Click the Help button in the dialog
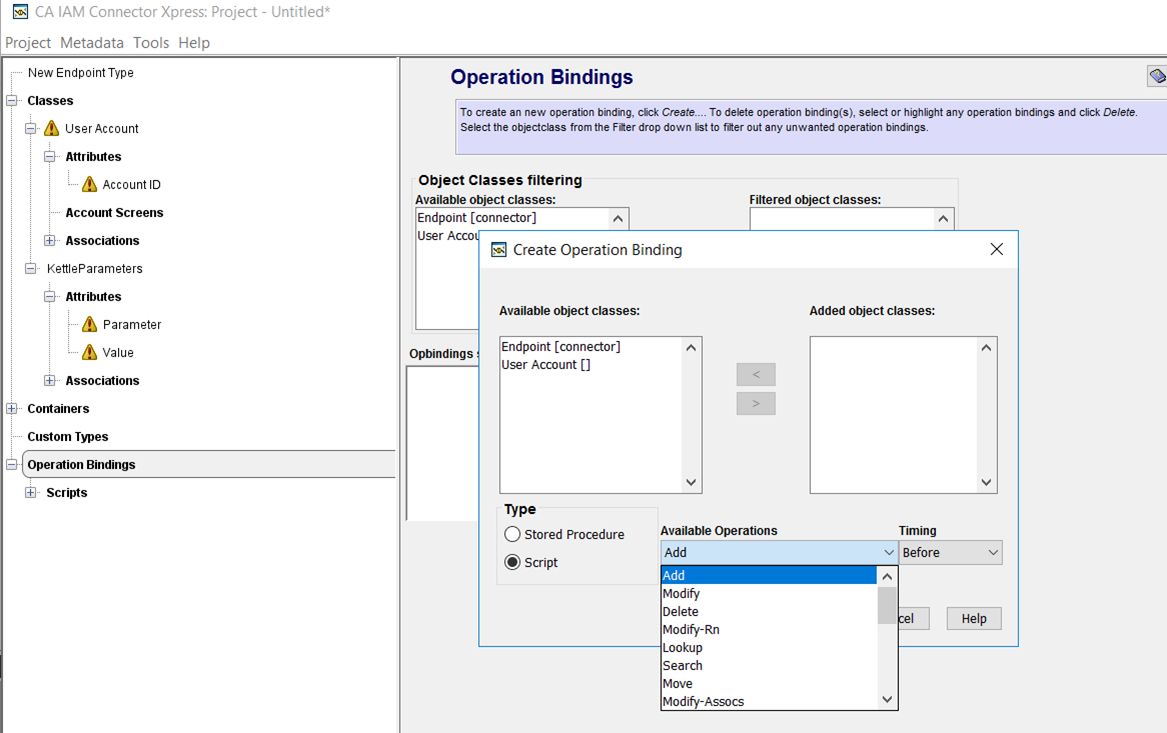 click(x=973, y=618)
